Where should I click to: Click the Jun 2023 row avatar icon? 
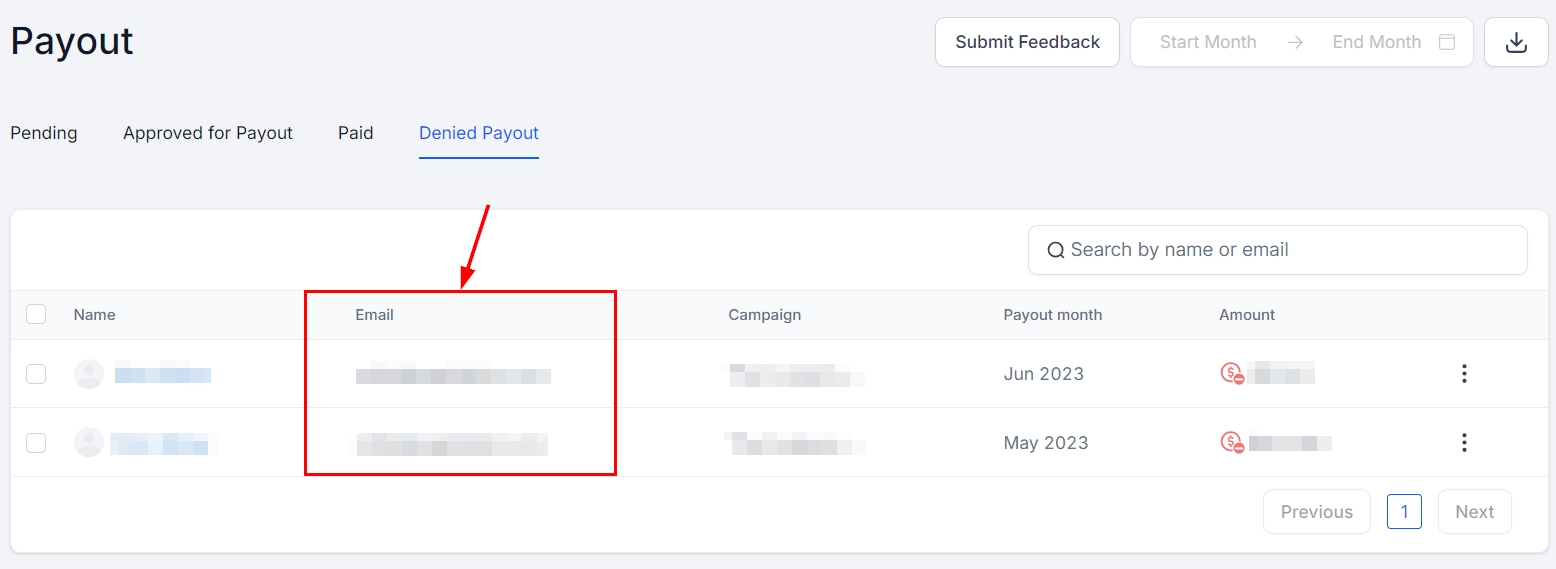click(89, 374)
